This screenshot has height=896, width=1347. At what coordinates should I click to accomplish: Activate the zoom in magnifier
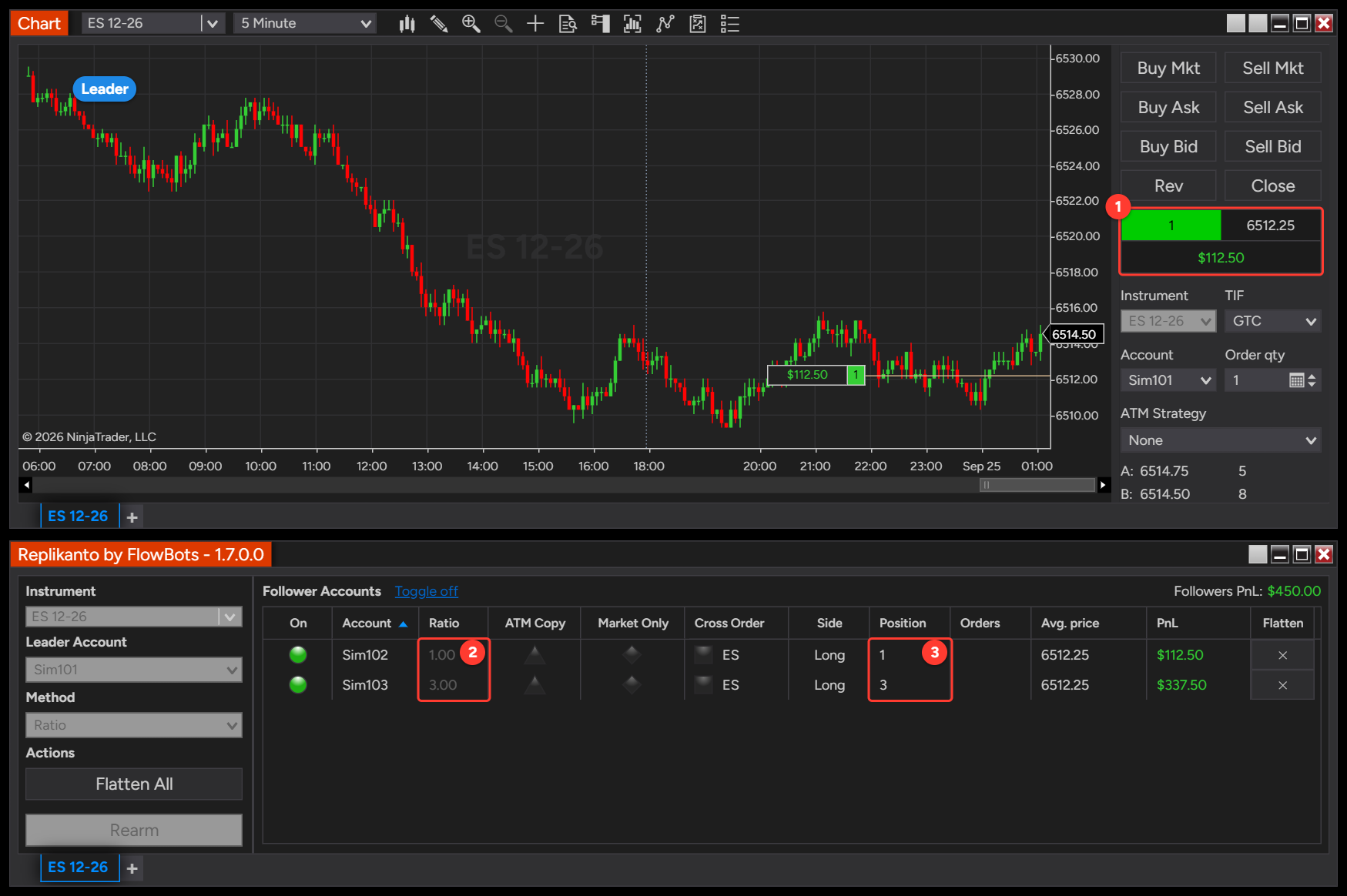(x=471, y=24)
